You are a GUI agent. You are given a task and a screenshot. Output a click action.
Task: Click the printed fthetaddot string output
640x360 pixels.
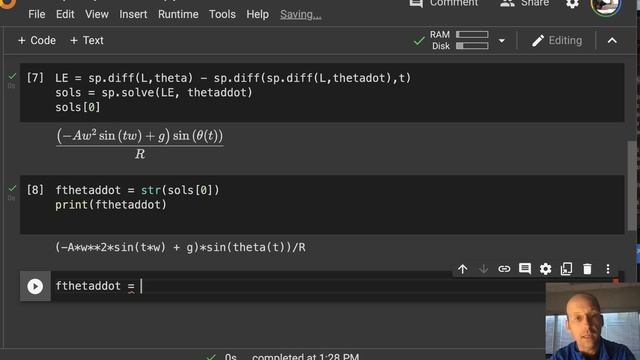point(180,247)
